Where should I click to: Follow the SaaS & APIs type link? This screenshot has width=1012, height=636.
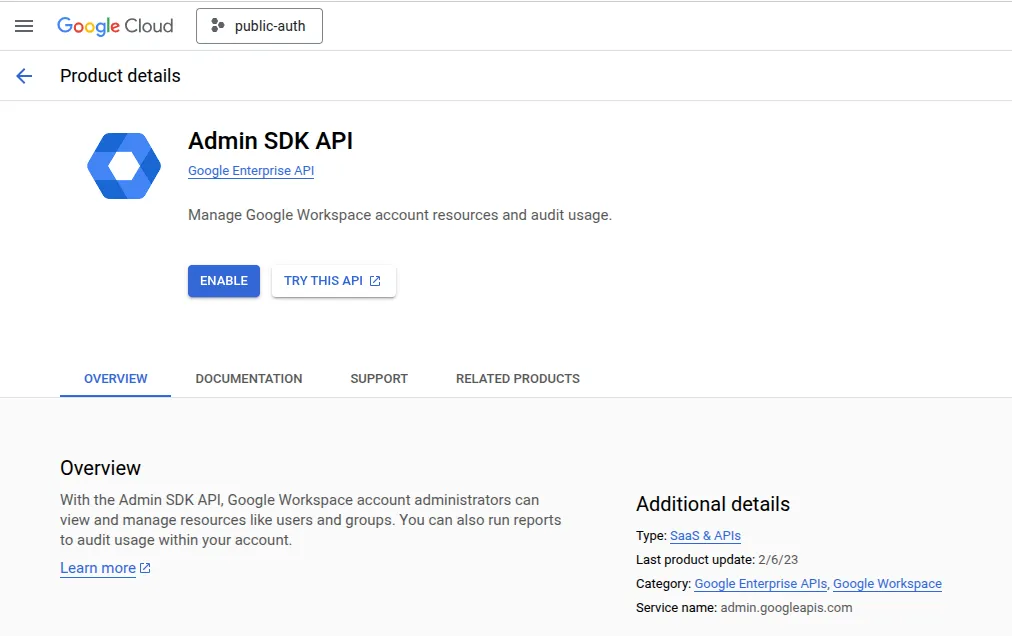705,535
